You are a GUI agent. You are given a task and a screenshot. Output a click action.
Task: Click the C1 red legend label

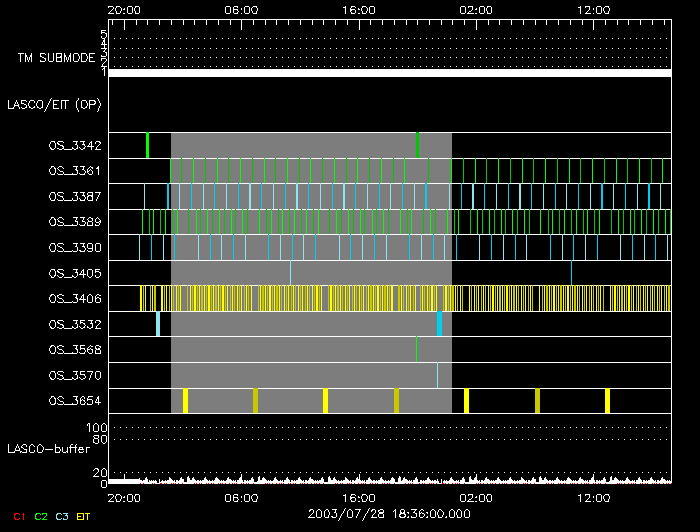click(x=18, y=515)
